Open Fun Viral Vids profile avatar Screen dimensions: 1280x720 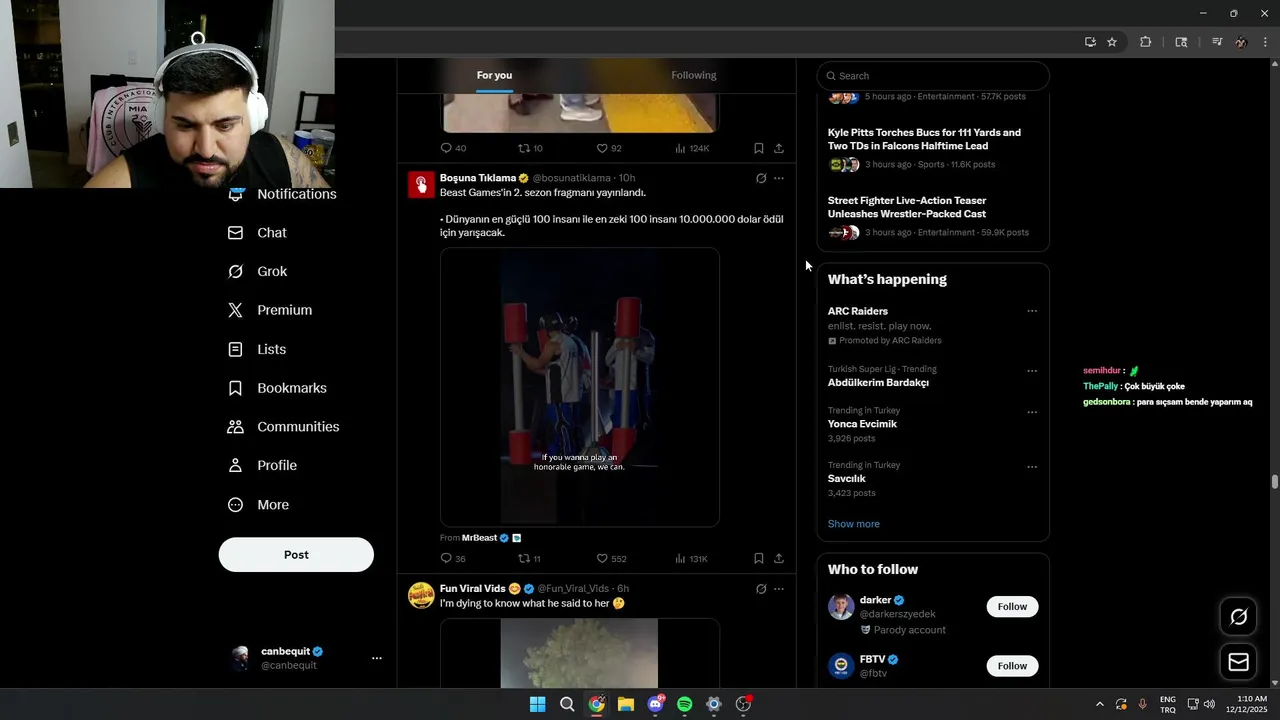(421, 595)
